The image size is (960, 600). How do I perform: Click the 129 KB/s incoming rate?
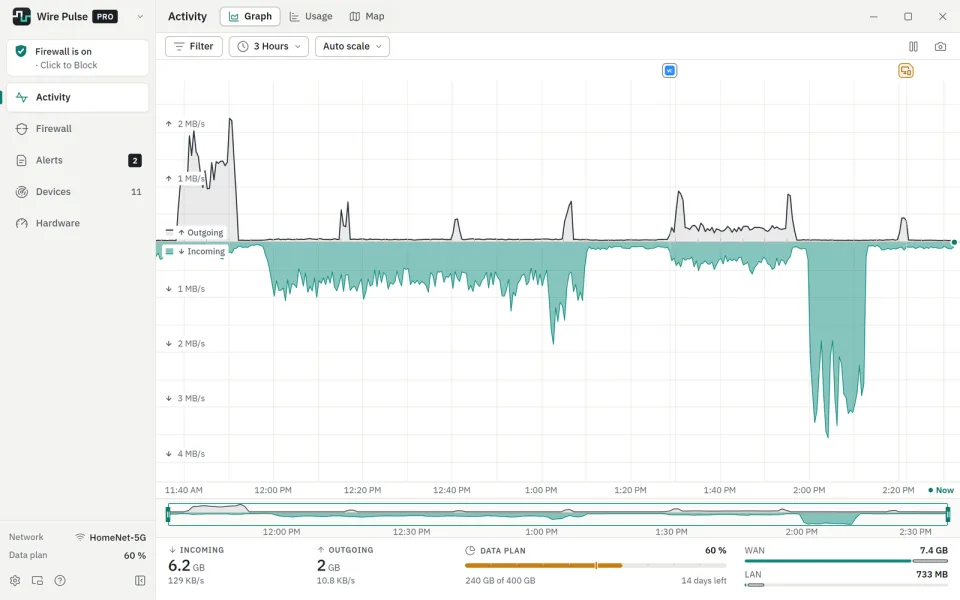(x=186, y=580)
